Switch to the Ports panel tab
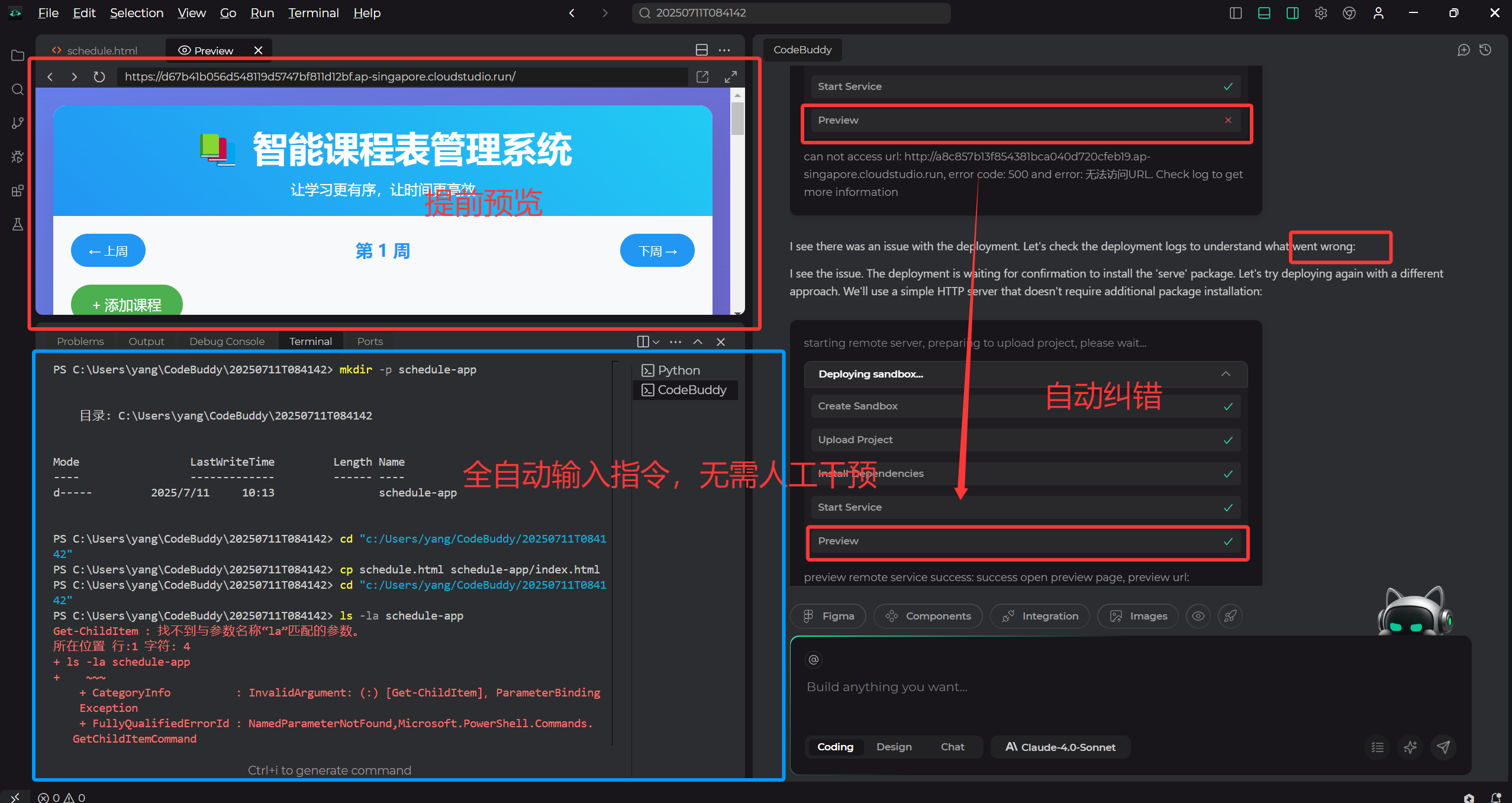 tap(370, 341)
